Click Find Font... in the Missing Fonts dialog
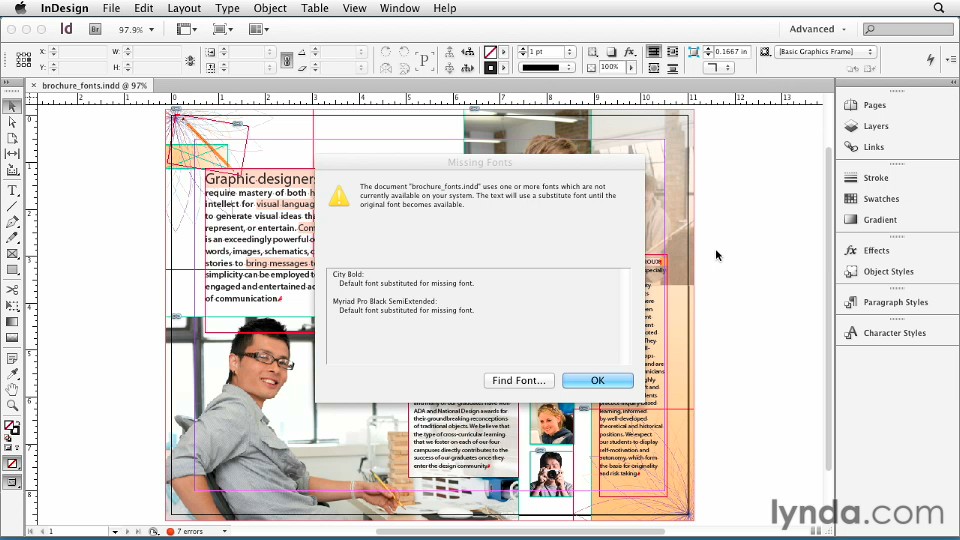The height and width of the screenshot is (540, 960). coord(519,380)
